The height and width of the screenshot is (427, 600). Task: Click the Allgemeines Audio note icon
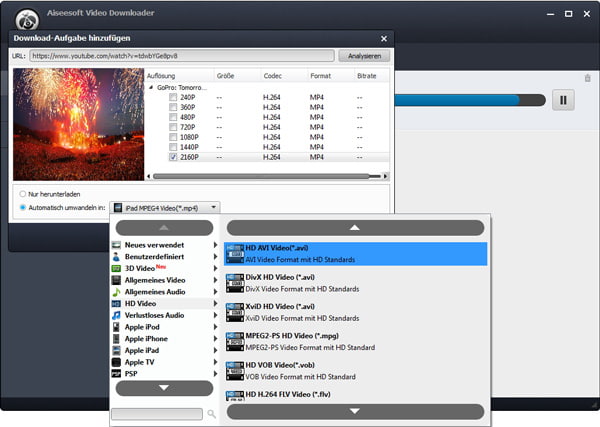click(116, 292)
